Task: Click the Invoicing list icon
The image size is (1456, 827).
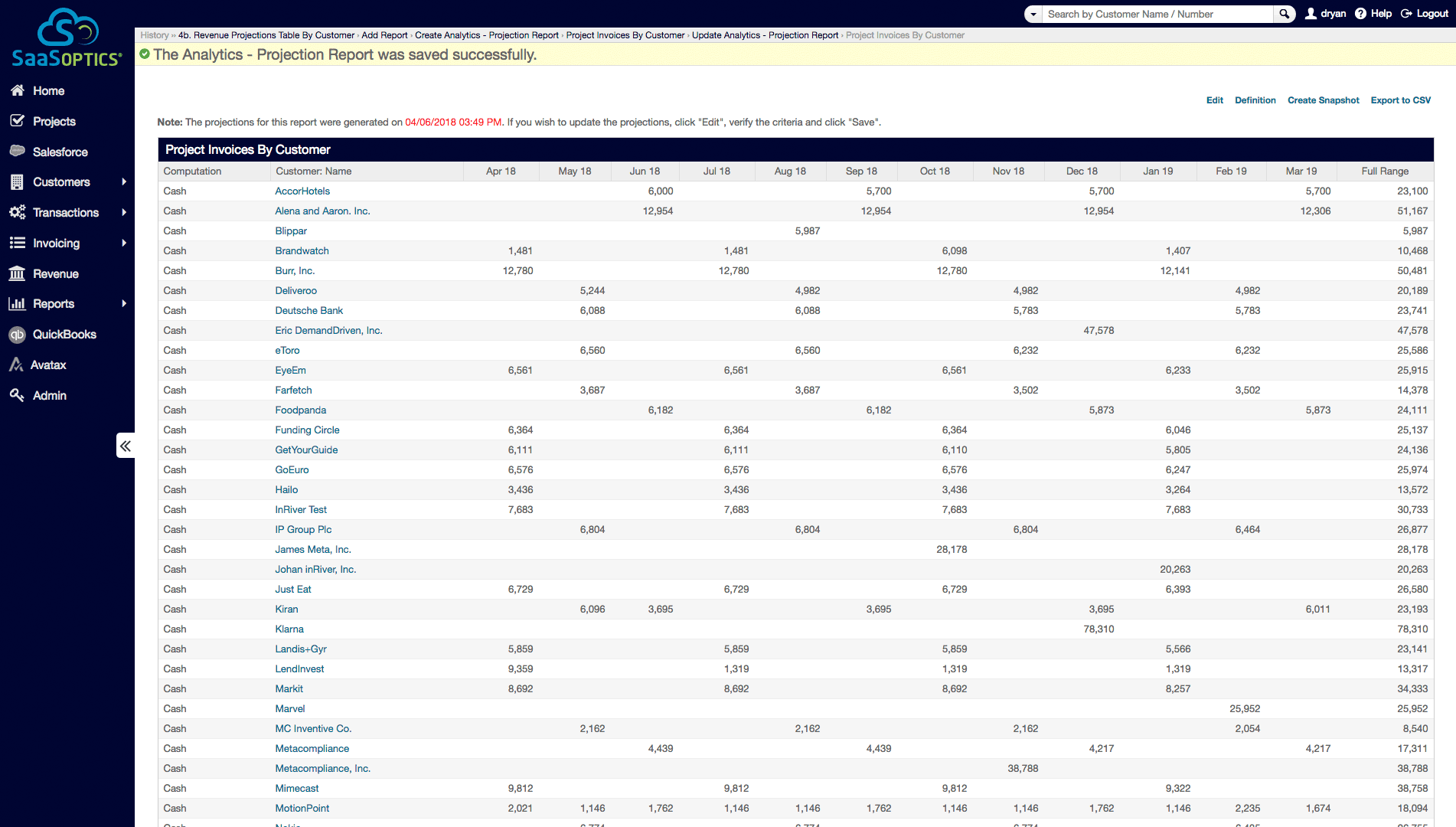Action: [18, 243]
